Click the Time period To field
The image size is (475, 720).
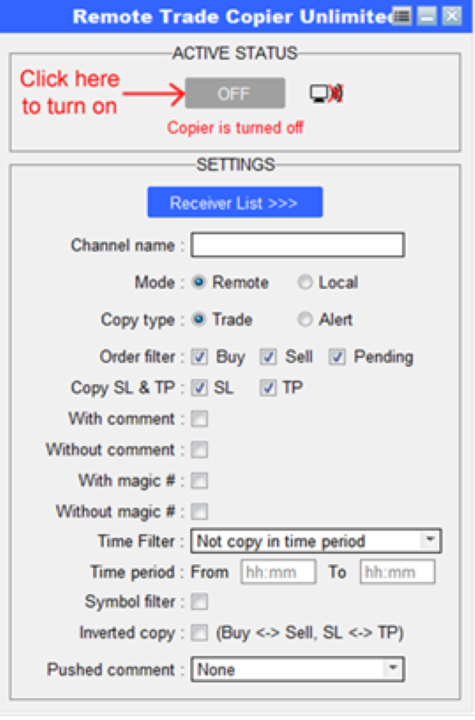pyautogui.click(x=397, y=572)
